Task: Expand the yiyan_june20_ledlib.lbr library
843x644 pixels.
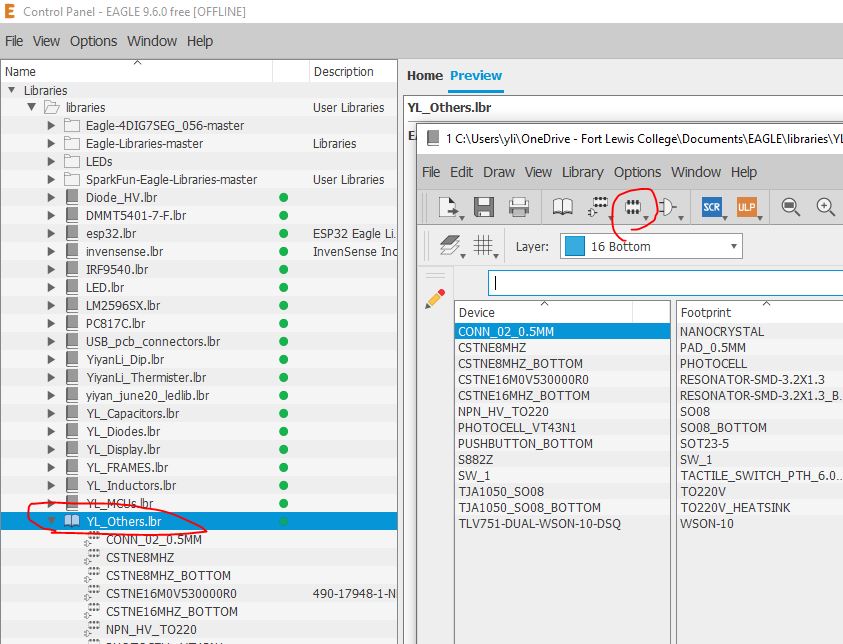Action: click(51, 395)
